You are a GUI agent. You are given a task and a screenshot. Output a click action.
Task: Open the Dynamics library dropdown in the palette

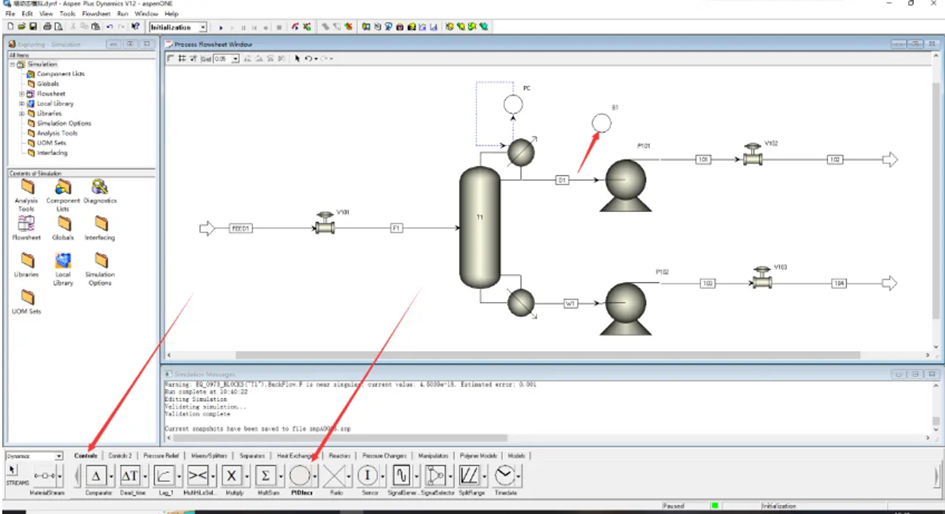[x=58, y=456]
